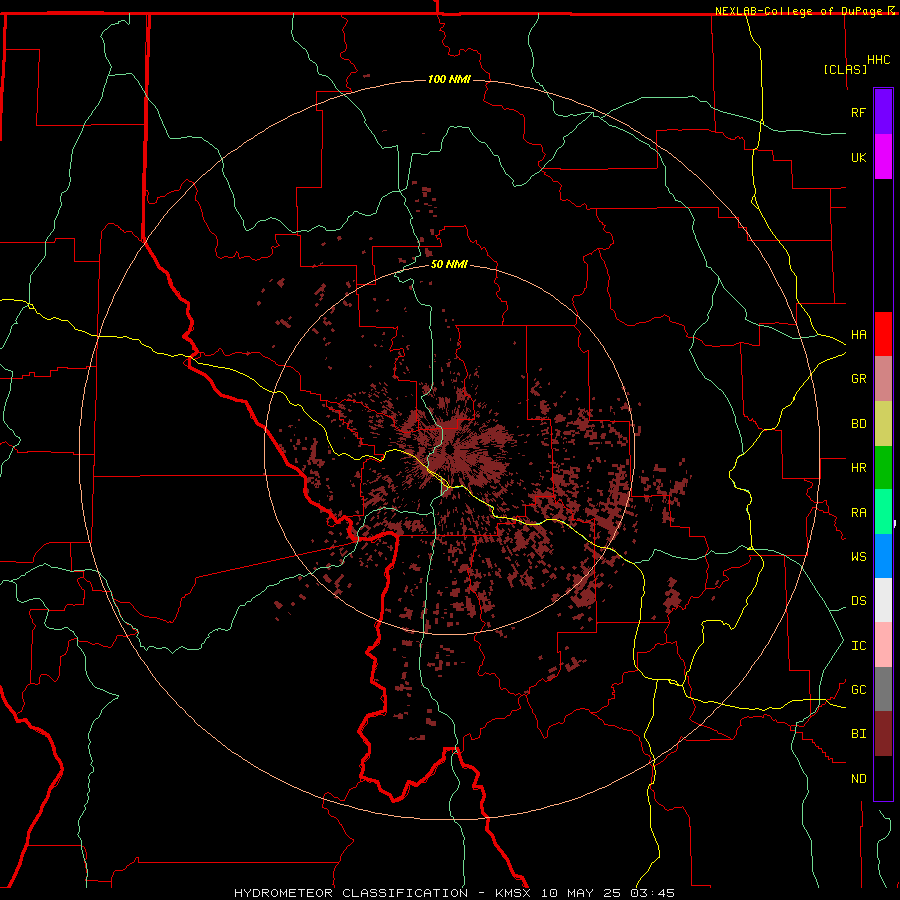Viewport: 900px width, 900px height.
Task: Click the GC gray legend swatch
Action: pos(883,689)
